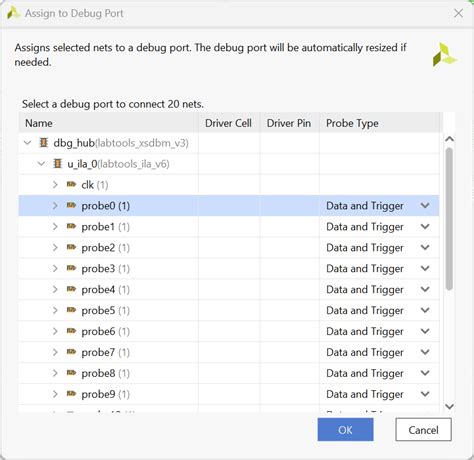Confirm assignment with OK button
Viewport: 474px width, 460px height.
coord(345,430)
